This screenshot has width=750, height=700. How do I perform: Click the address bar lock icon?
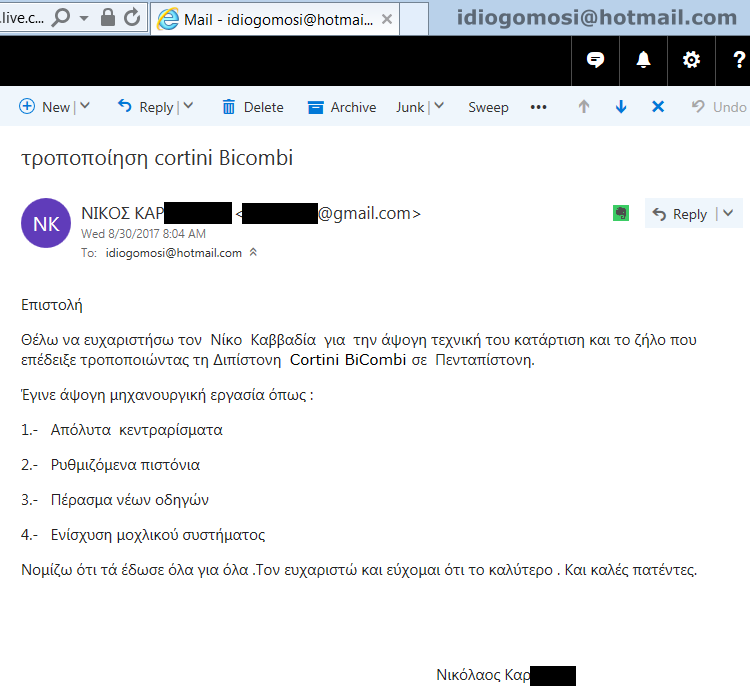click(x=108, y=17)
